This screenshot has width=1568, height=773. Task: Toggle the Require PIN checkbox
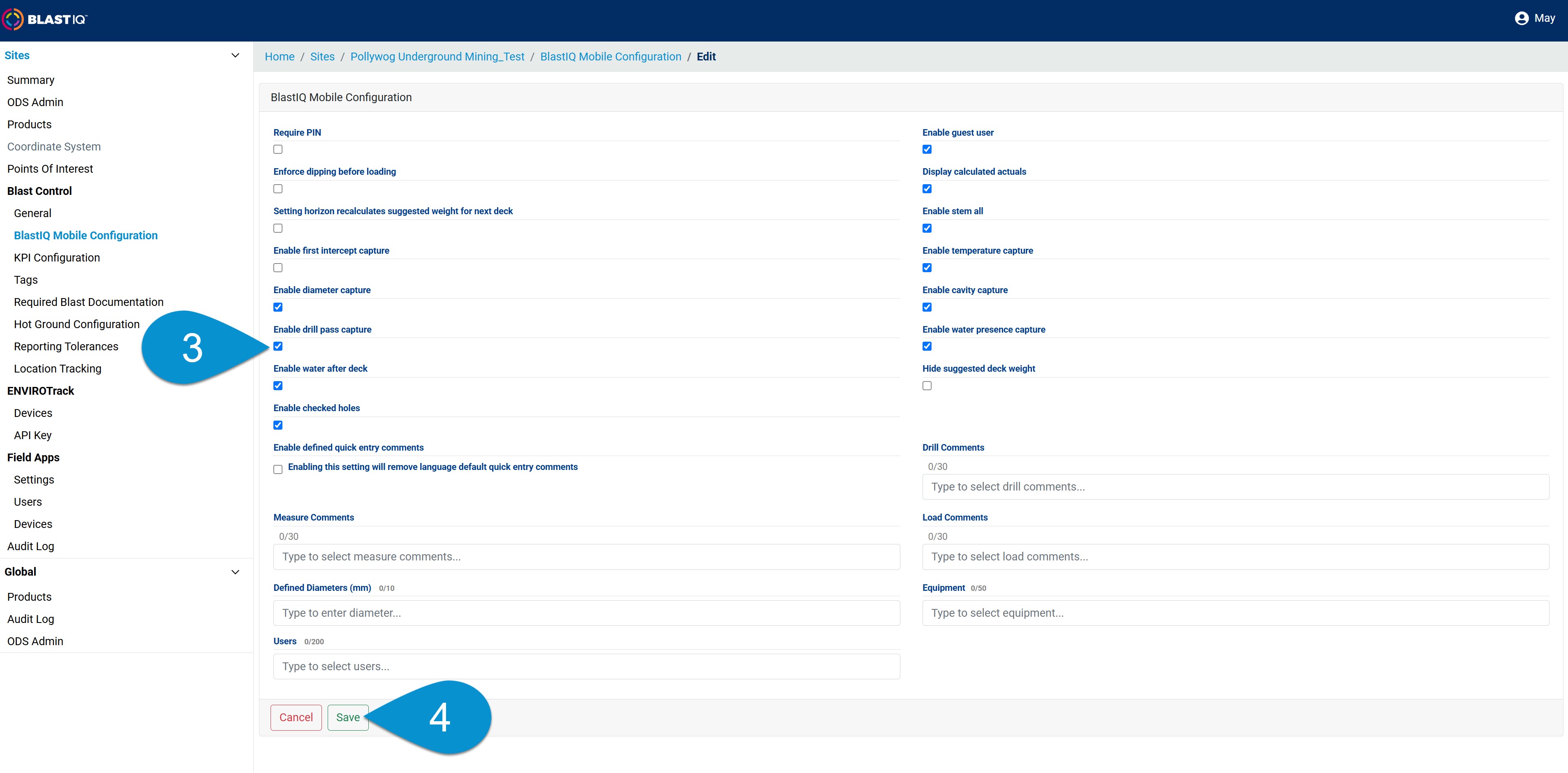coord(278,149)
